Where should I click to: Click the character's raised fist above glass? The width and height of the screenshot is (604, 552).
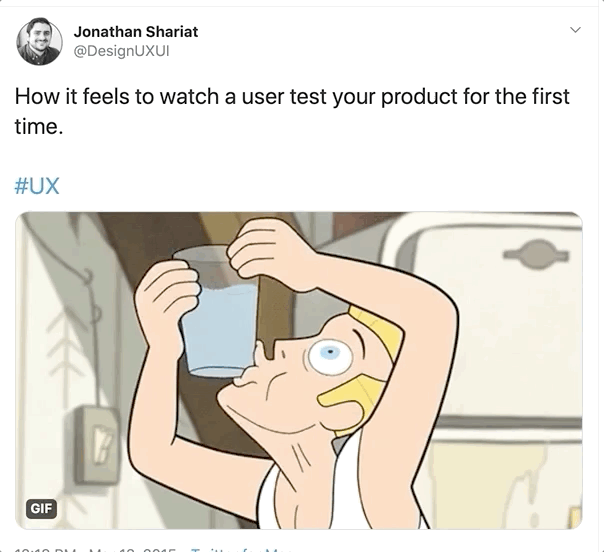tap(270, 250)
